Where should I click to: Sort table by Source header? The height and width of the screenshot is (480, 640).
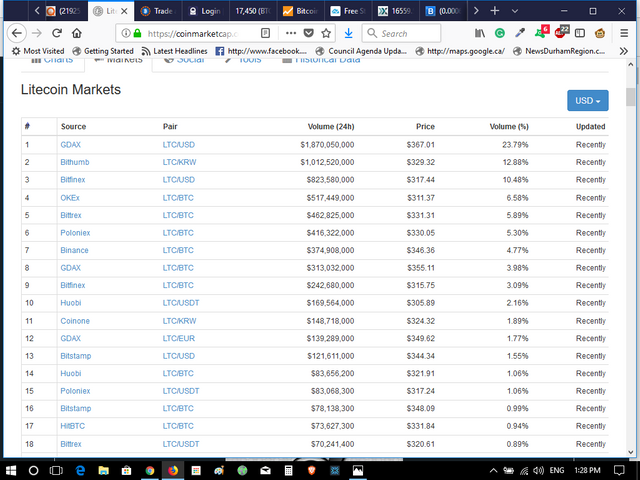click(x=73, y=127)
